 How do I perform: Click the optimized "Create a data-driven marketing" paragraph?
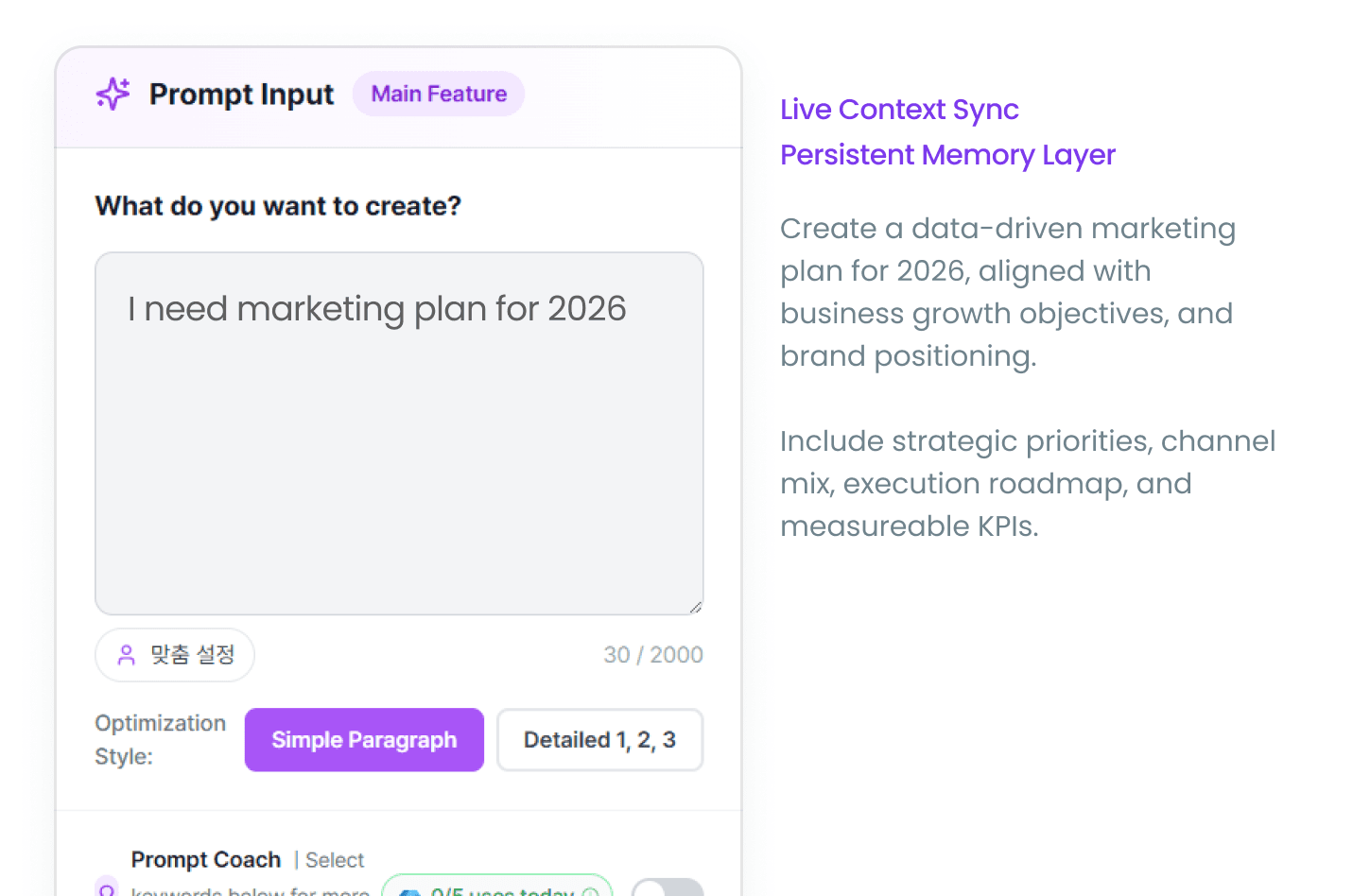coord(1008,292)
